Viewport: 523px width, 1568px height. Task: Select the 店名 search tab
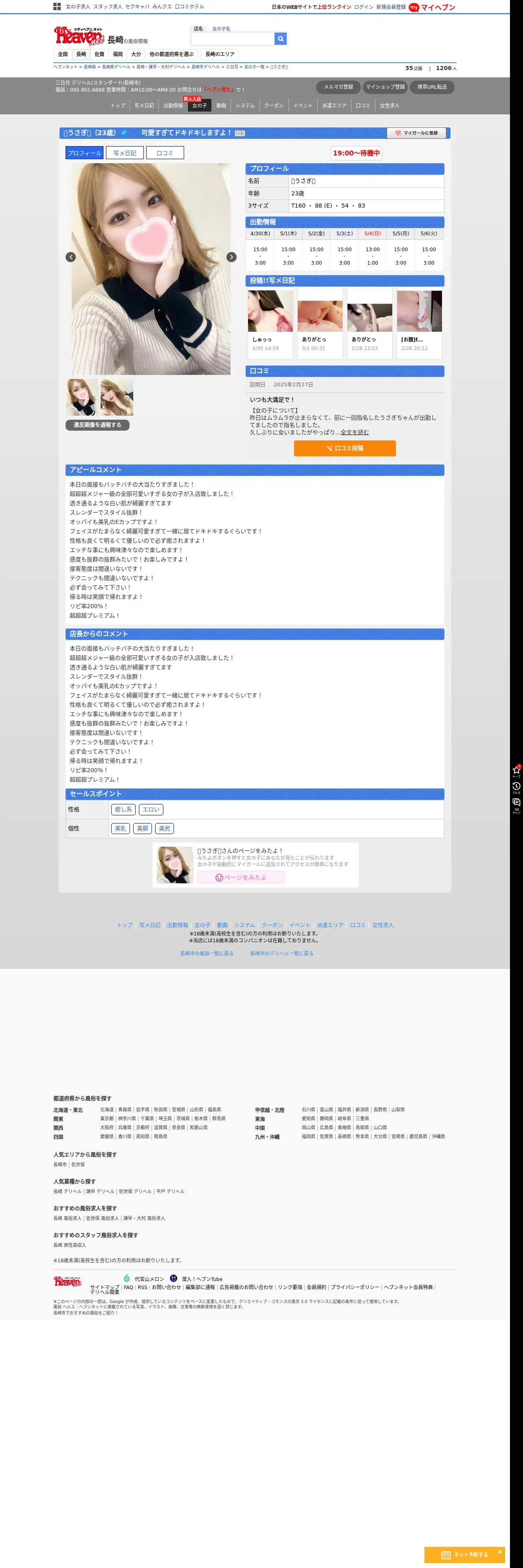198,28
